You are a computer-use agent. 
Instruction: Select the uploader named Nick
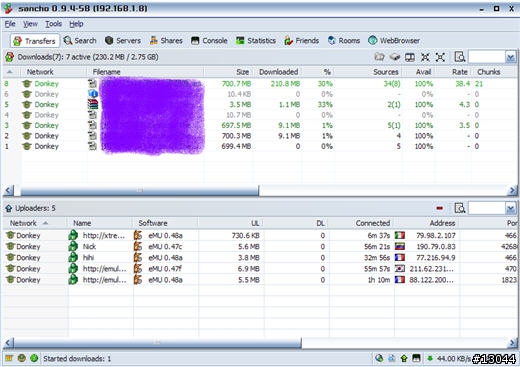(x=260, y=247)
